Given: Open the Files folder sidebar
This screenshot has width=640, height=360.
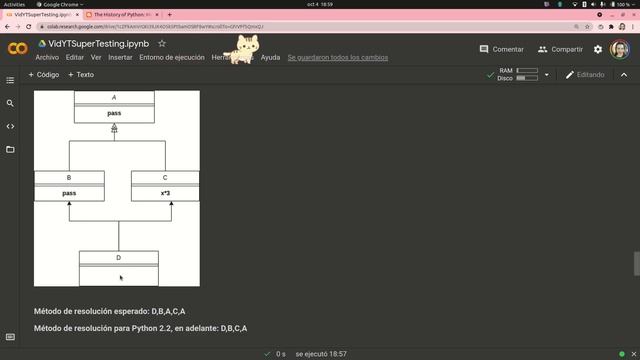Looking at the screenshot, I should click(10, 149).
